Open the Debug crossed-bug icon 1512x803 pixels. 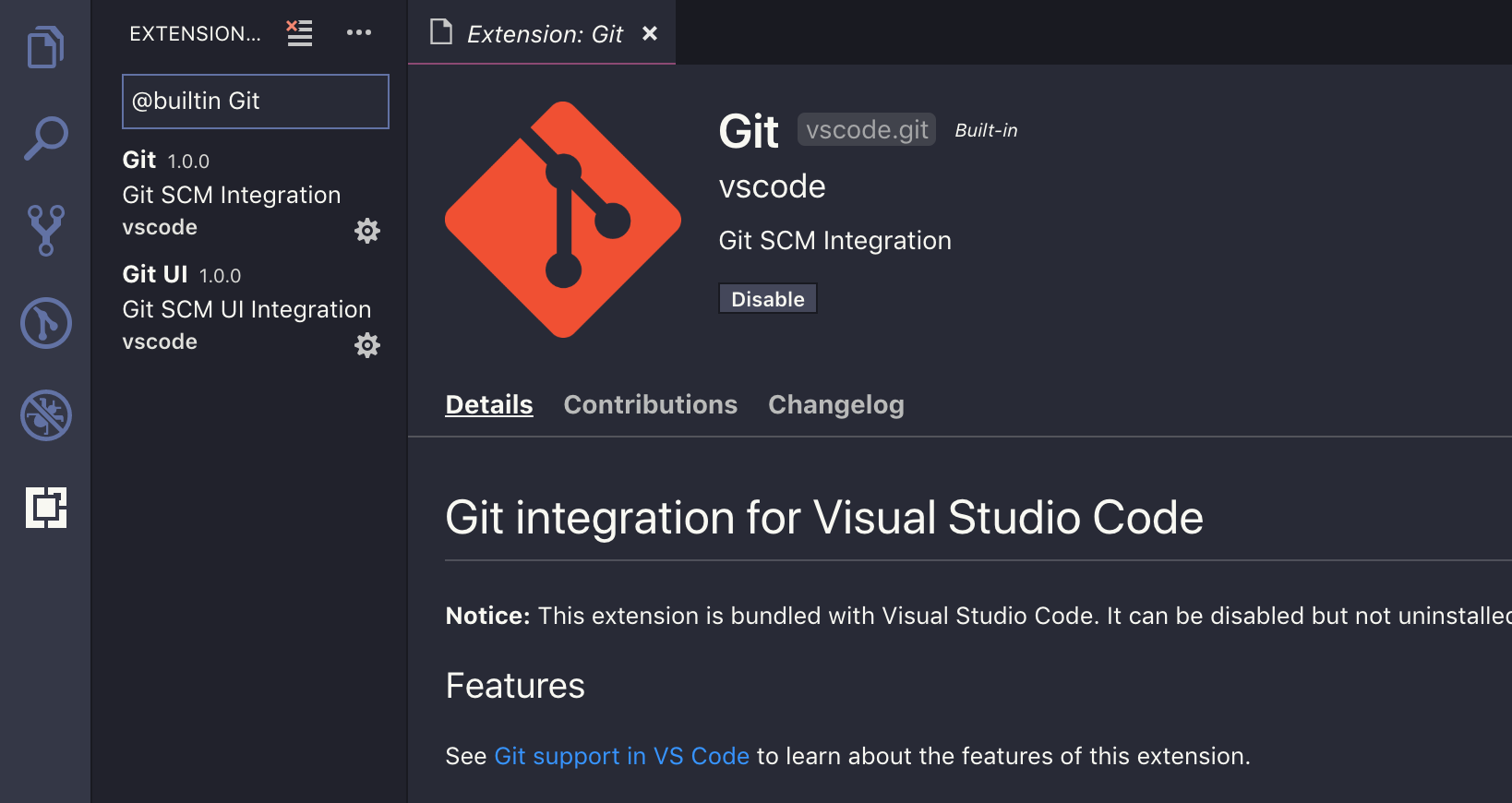click(x=45, y=415)
